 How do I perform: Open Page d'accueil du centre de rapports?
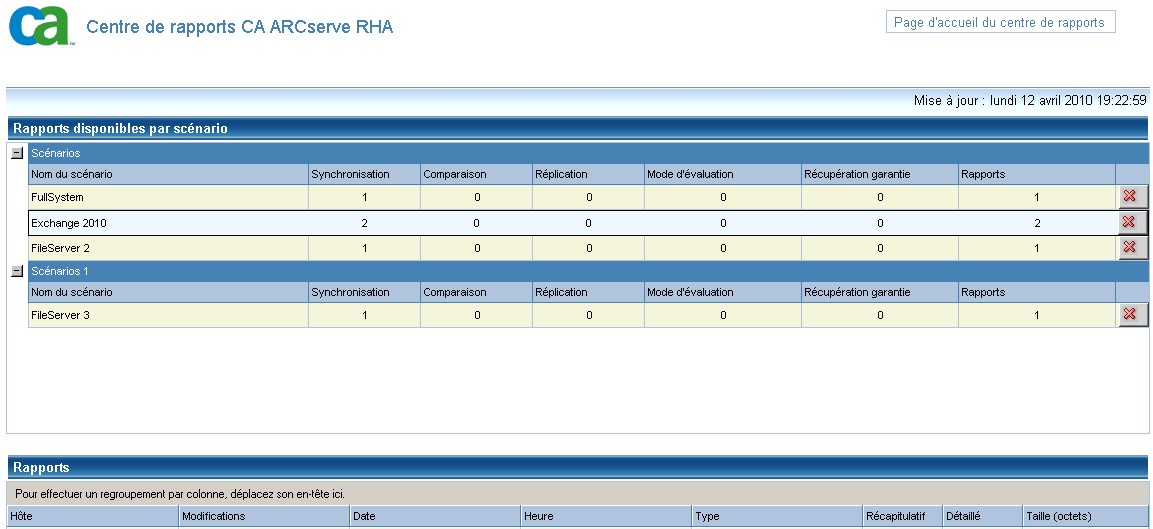(x=1000, y=22)
